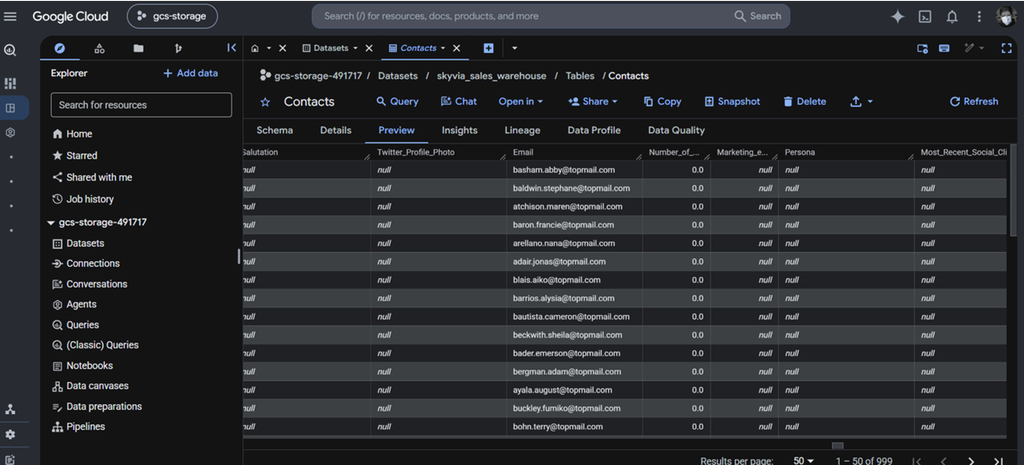Switch to the Insights tab

tap(460, 131)
